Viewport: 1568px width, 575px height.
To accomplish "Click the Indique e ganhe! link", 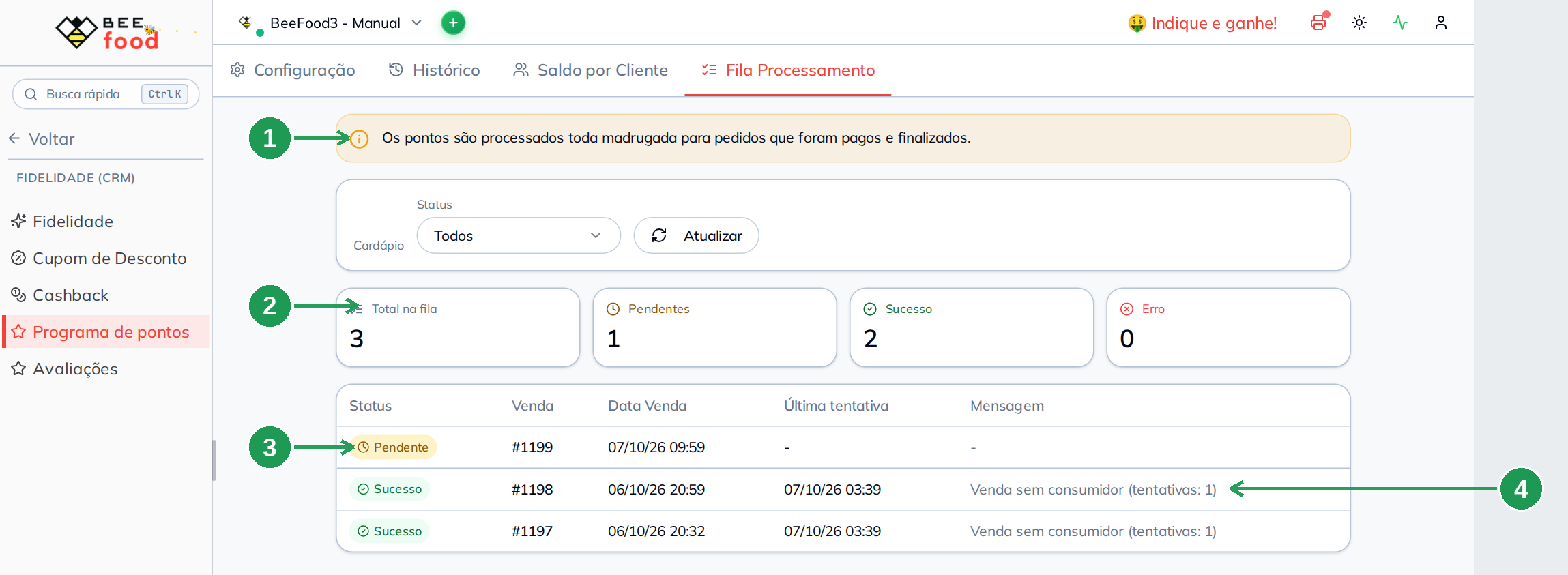I will [1202, 23].
